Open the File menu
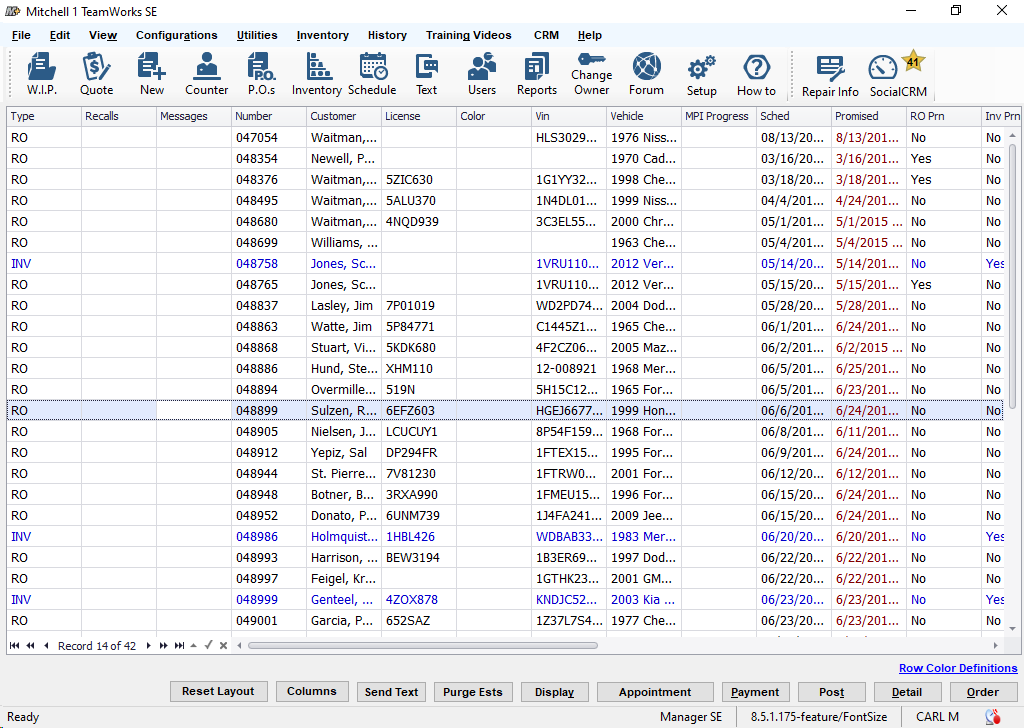 tap(21, 35)
